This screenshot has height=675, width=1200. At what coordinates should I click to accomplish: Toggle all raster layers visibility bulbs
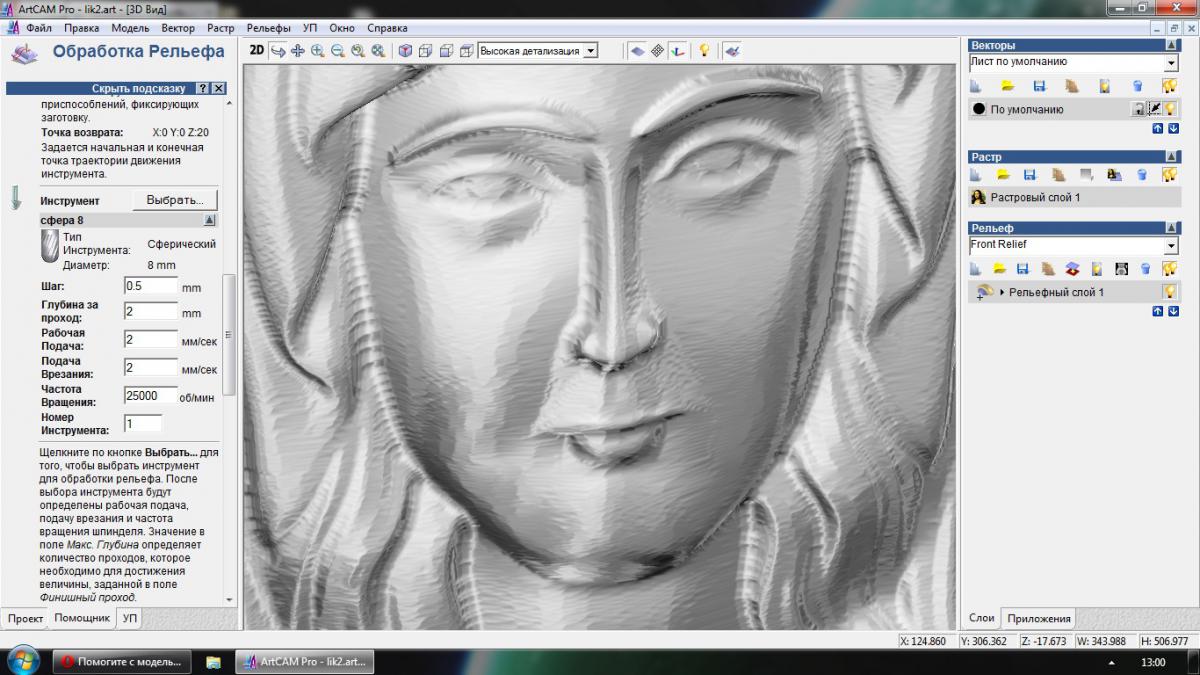1169,174
